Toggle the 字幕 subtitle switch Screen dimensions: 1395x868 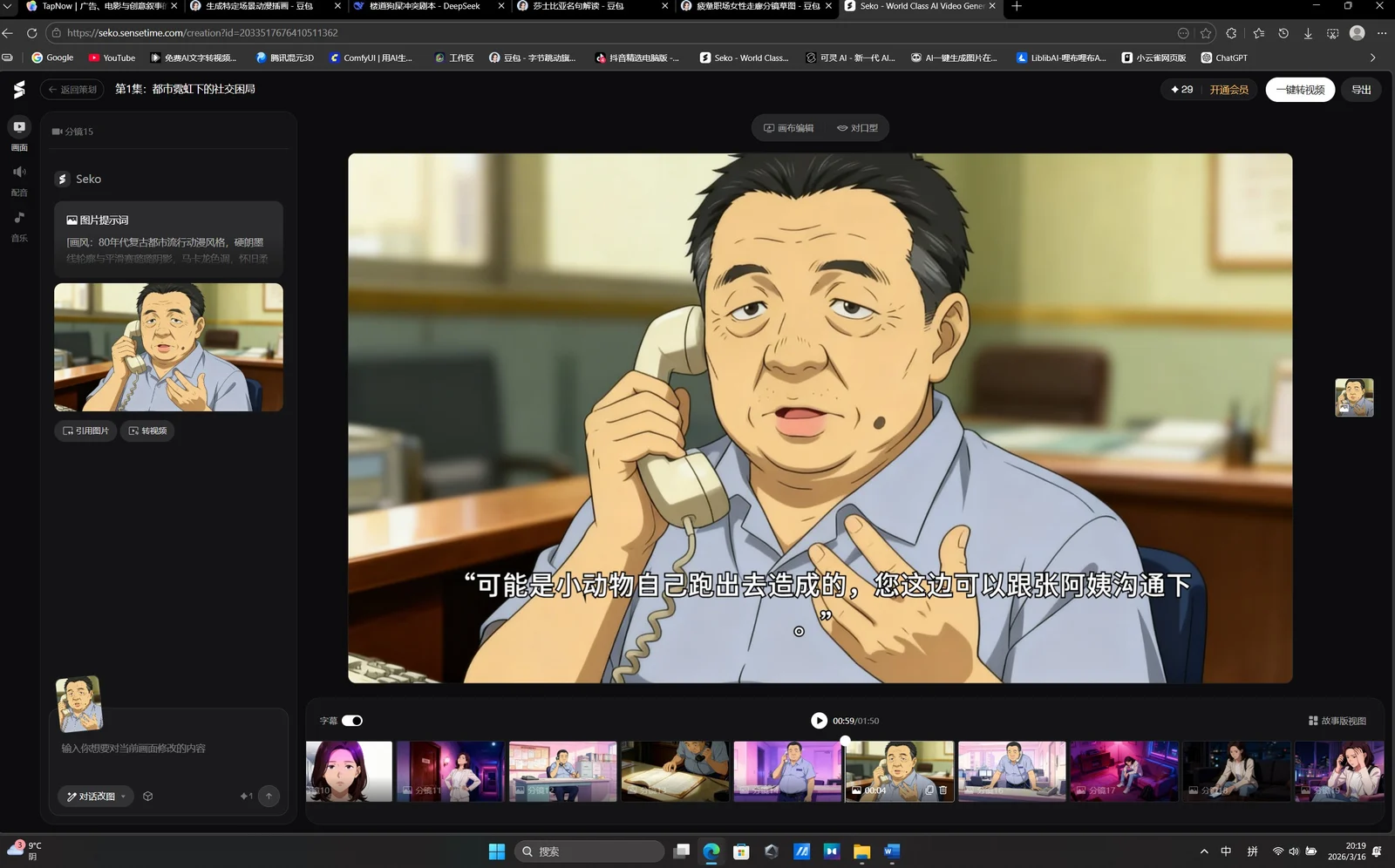pyautogui.click(x=352, y=721)
